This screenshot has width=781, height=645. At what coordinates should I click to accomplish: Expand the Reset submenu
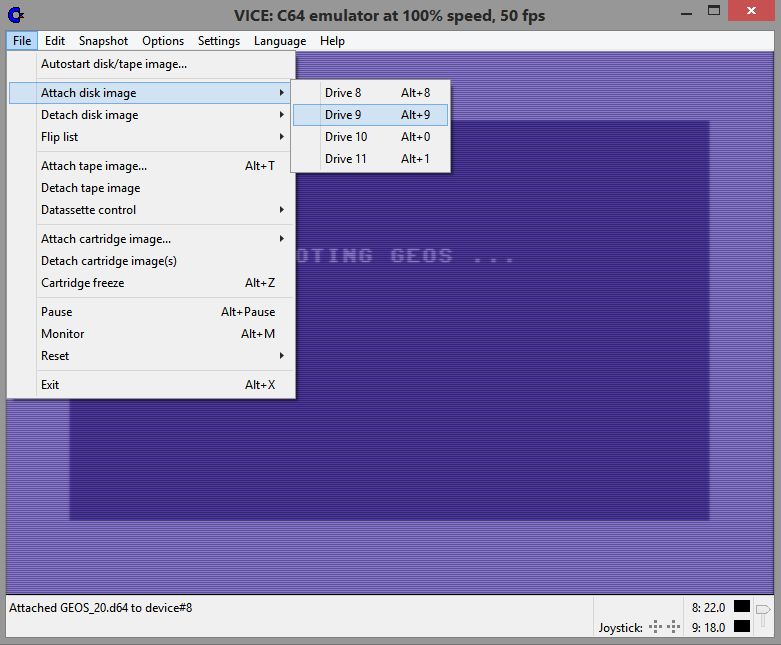[x=152, y=356]
